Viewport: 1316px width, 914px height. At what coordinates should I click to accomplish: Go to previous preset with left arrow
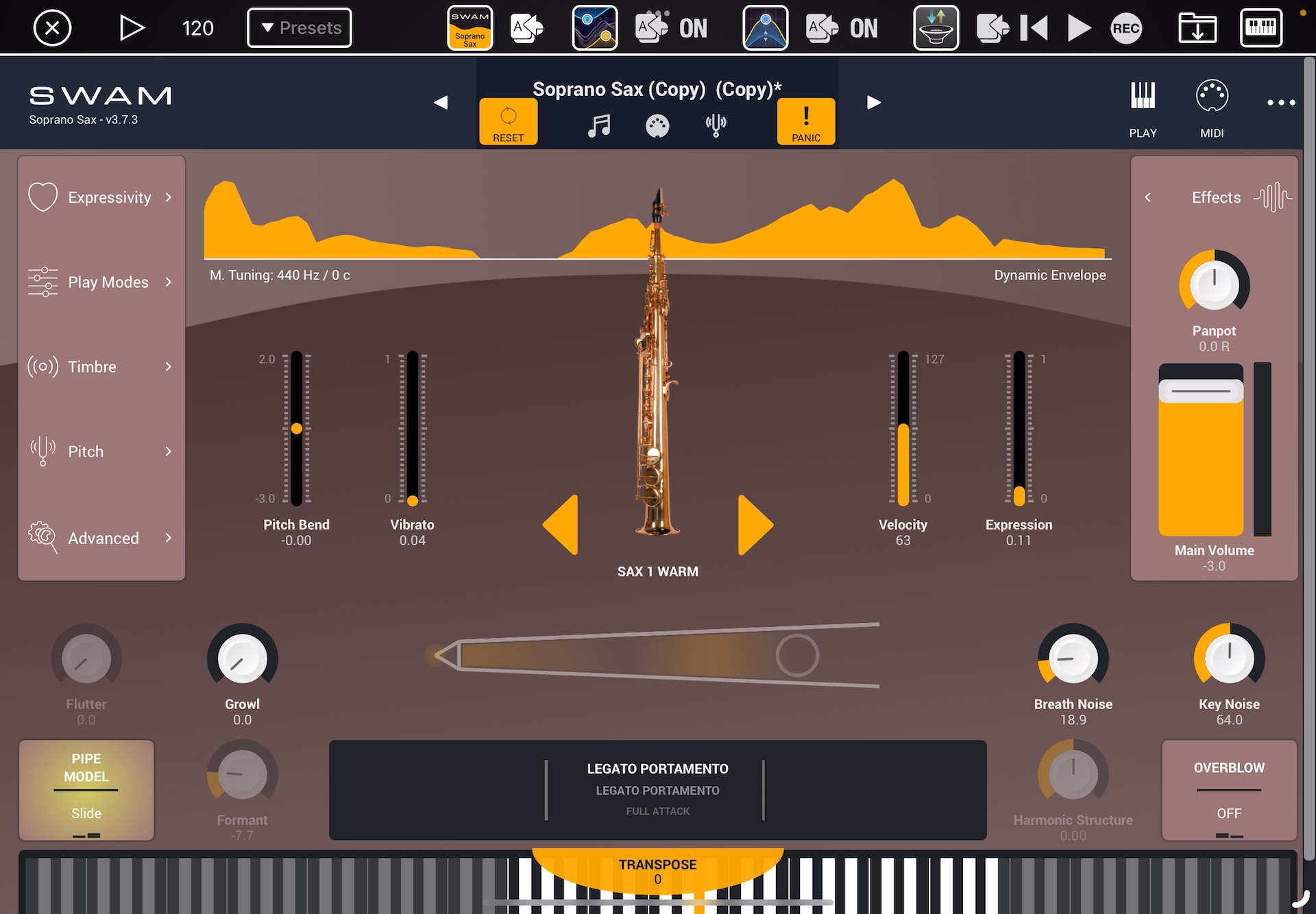[441, 102]
